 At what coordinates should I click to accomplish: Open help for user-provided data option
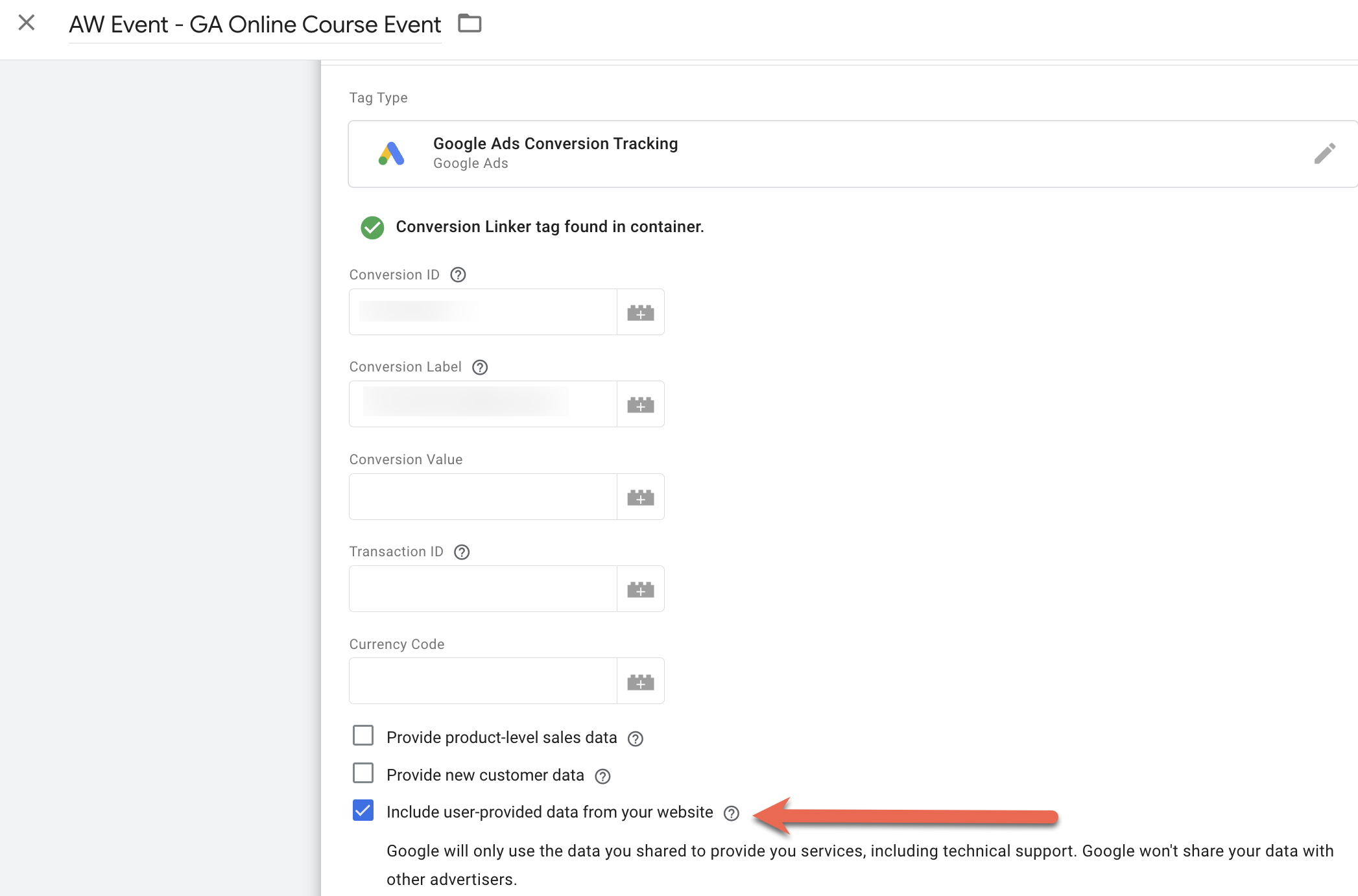click(x=732, y=814)
